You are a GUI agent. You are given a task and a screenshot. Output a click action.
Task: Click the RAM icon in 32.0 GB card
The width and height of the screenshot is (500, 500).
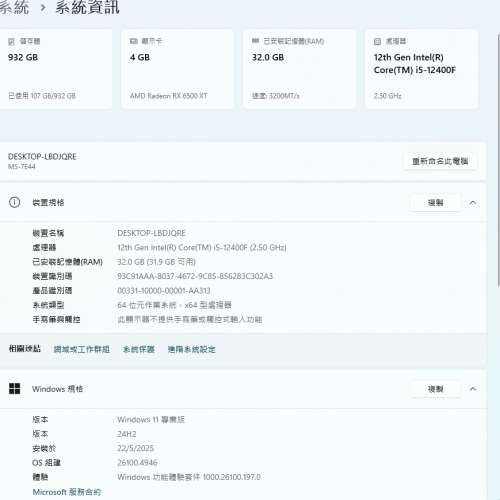click(x=255, y=41)
